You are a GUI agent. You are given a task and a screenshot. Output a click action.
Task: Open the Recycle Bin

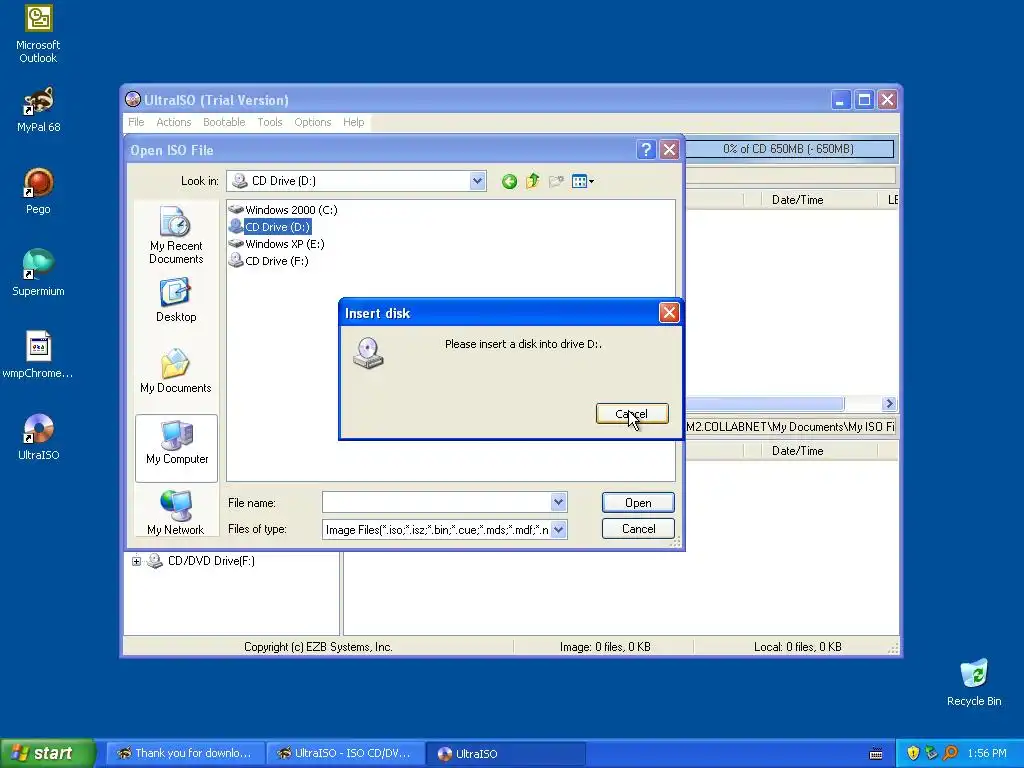click(x=974, y=682)
